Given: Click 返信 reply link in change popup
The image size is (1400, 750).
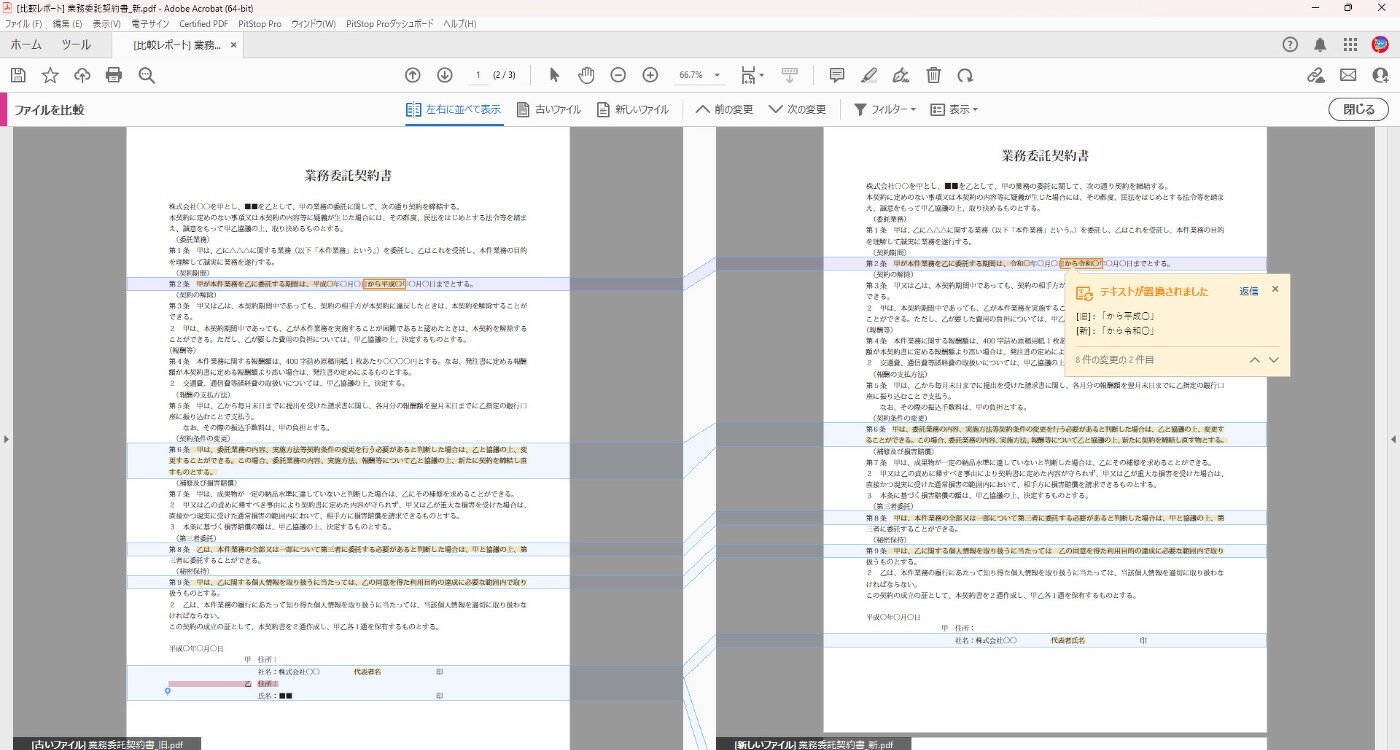Looking at the screenshot, I should tap(1249, 291).
